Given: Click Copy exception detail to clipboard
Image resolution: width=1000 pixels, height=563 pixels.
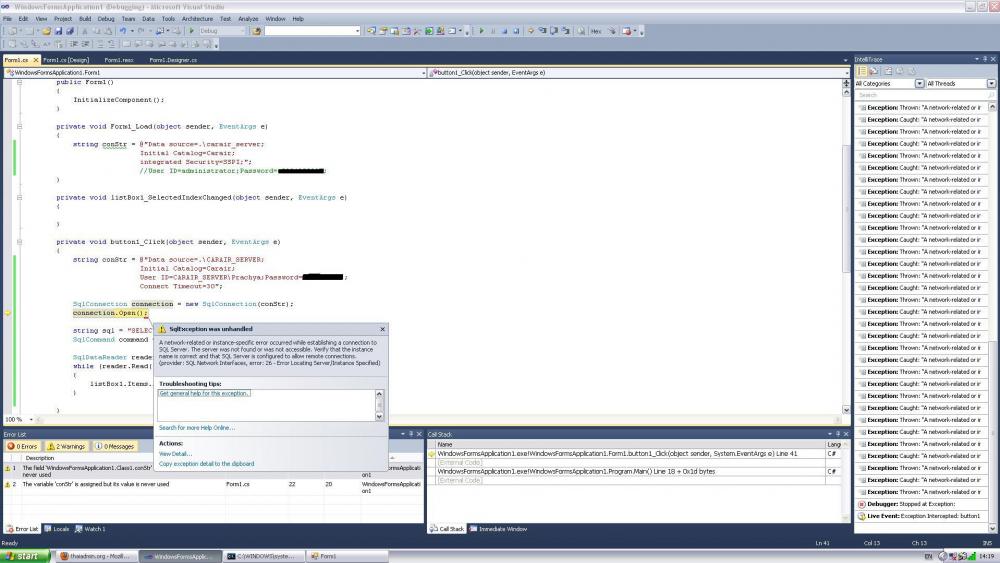Looking at the screenshot, I should [206, 464].
